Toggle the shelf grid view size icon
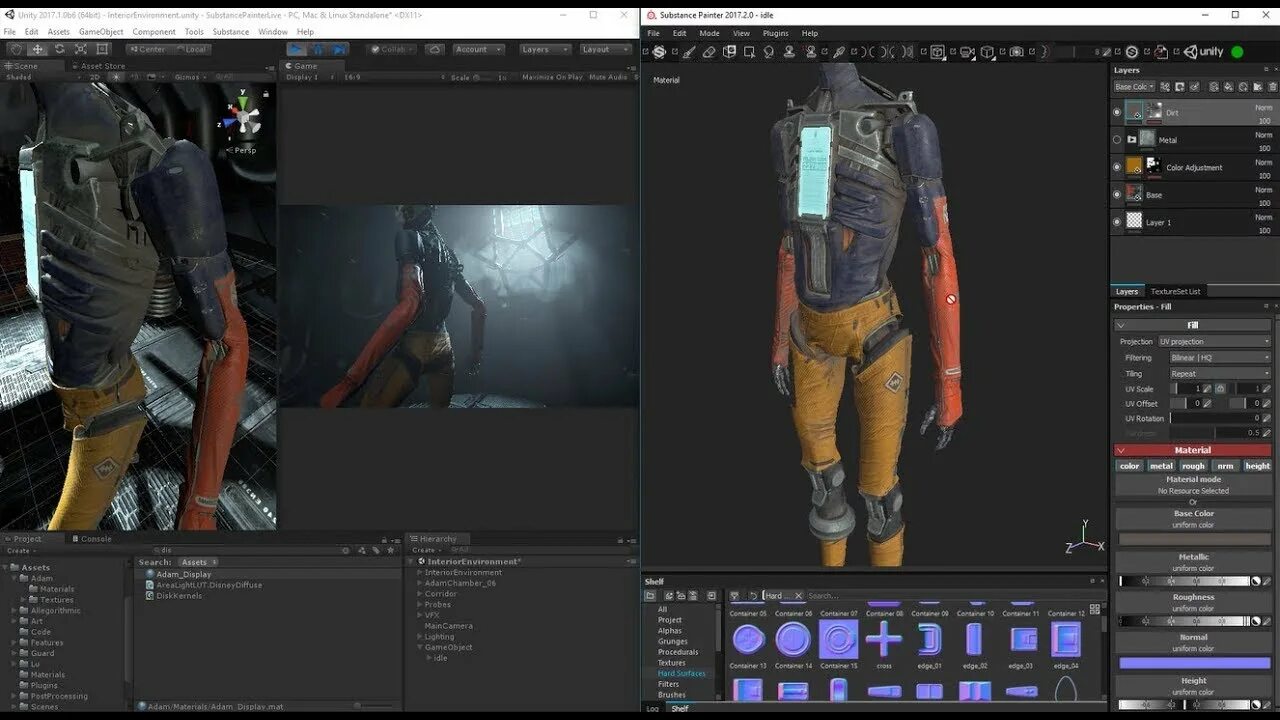 click(x=1095, y=608)
